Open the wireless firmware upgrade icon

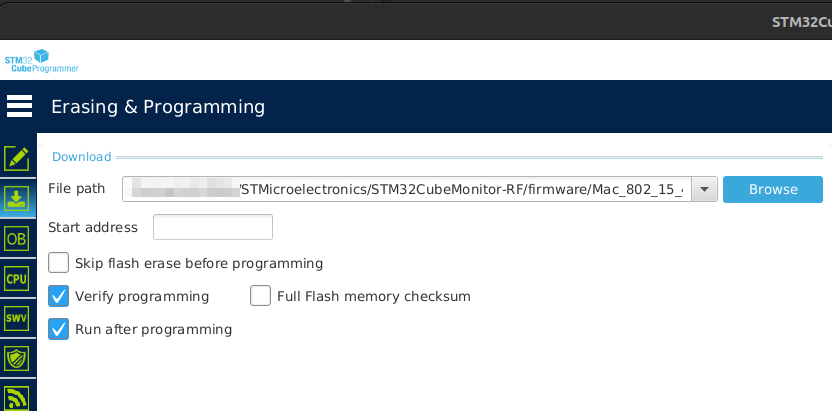click(x=17, y=397)
